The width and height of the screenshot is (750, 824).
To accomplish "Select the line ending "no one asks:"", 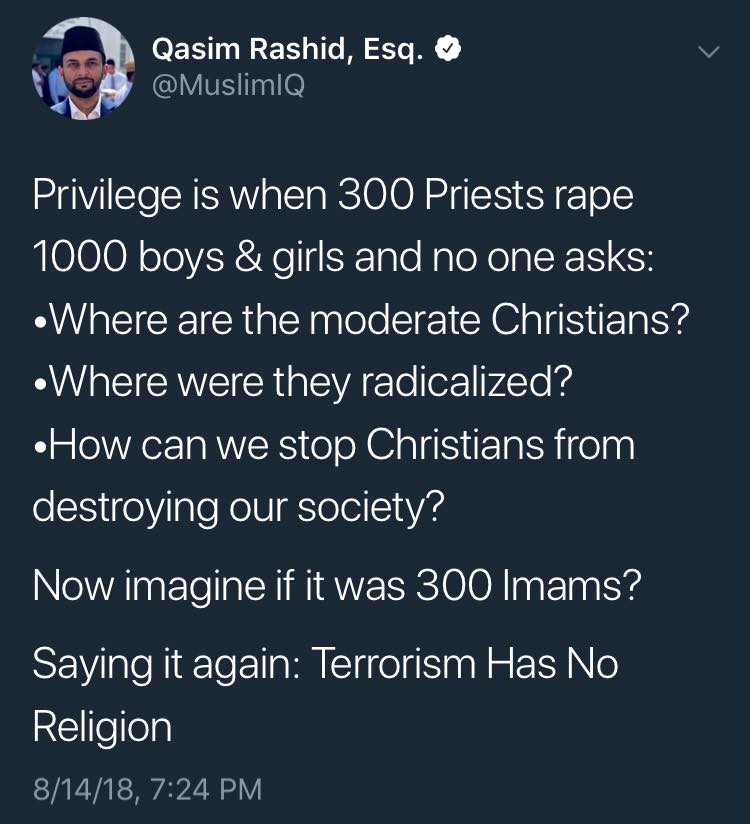I will click(344, 258).
